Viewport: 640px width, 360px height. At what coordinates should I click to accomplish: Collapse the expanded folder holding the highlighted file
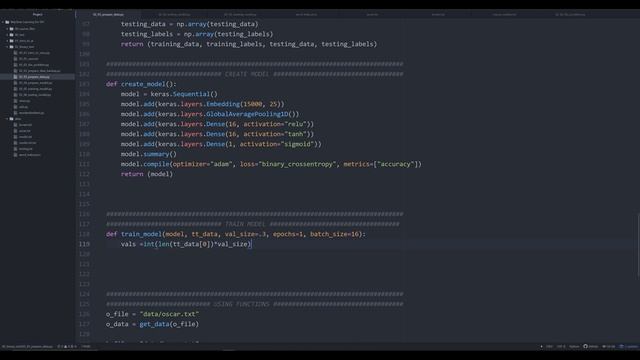pyautogui.click(x=7, y=47)
